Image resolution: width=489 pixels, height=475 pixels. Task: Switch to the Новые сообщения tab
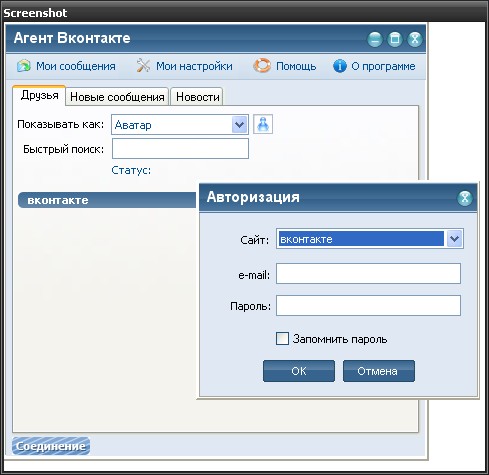point(117,97)
